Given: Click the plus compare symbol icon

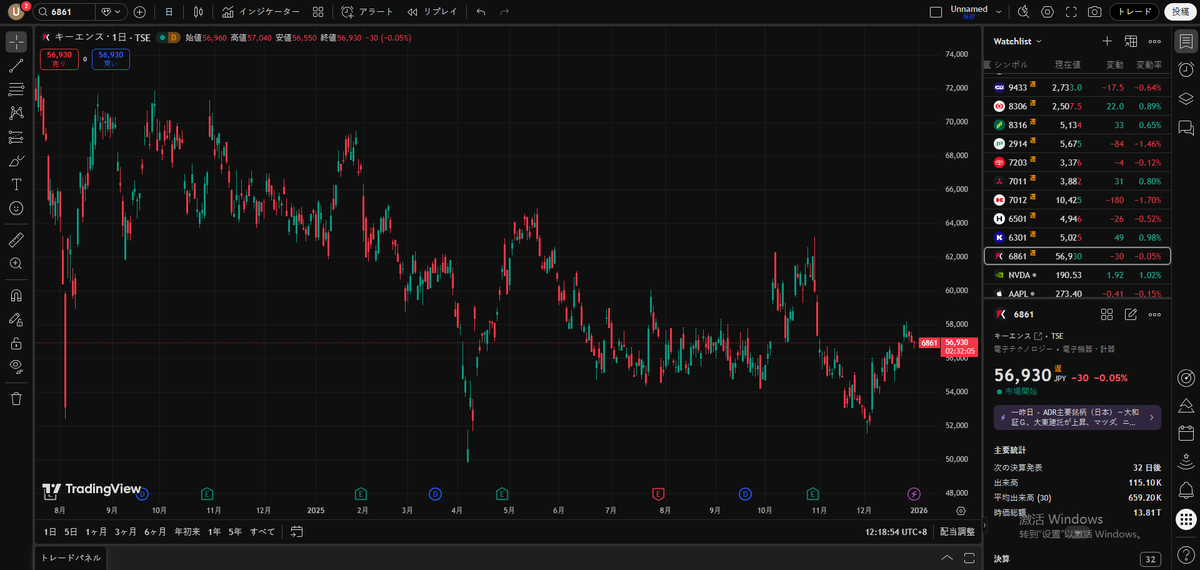Looking at the screenshot, I should [x=139, y=12].
